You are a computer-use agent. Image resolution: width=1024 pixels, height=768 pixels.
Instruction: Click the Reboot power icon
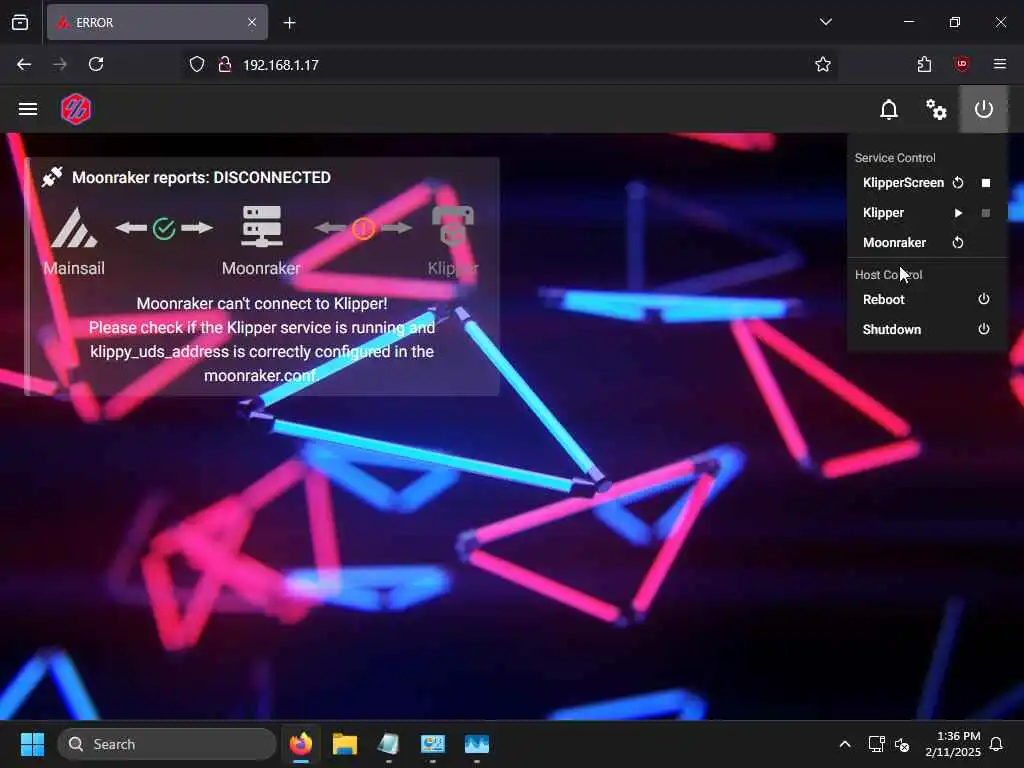[984, 299]
